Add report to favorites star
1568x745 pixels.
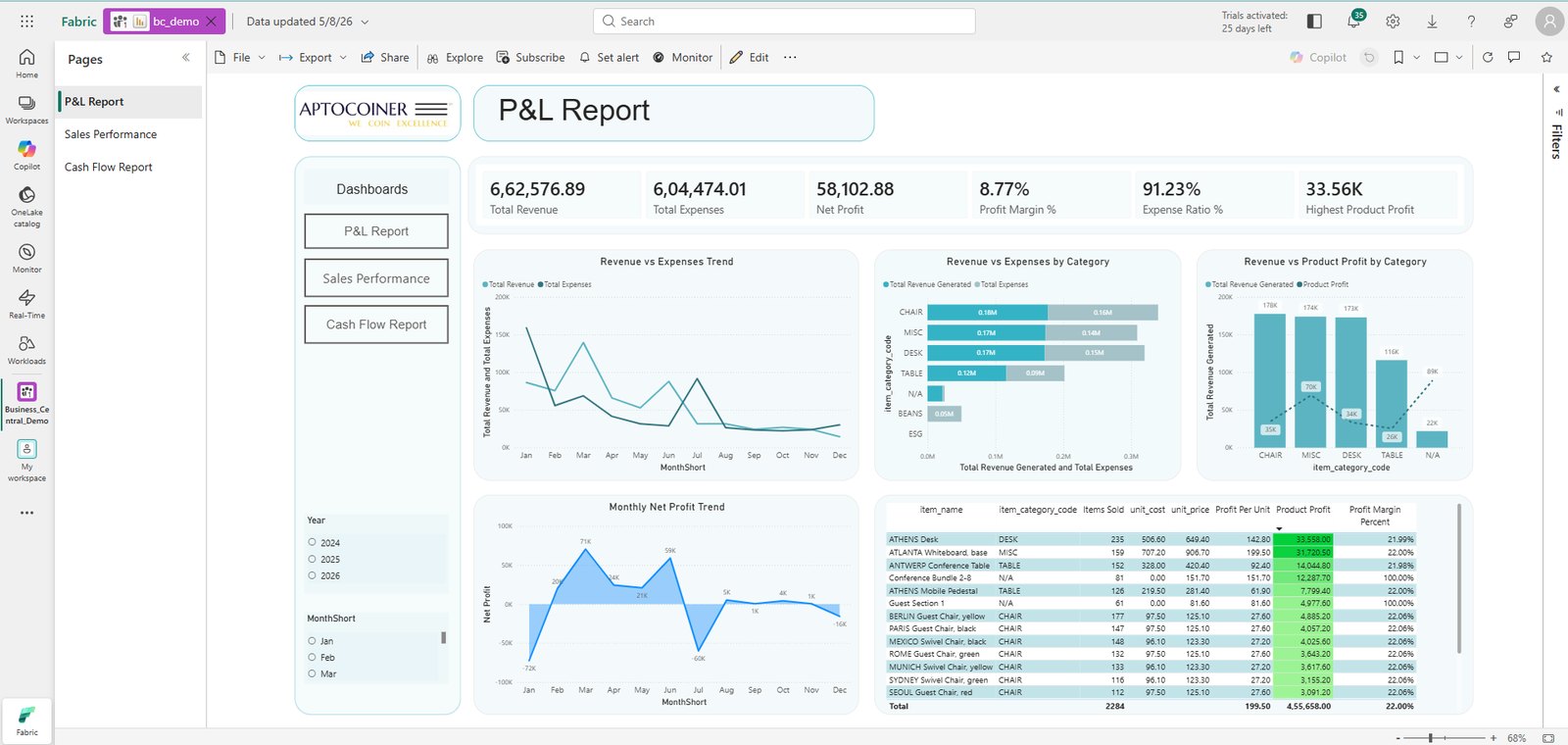coord(1546,57)
